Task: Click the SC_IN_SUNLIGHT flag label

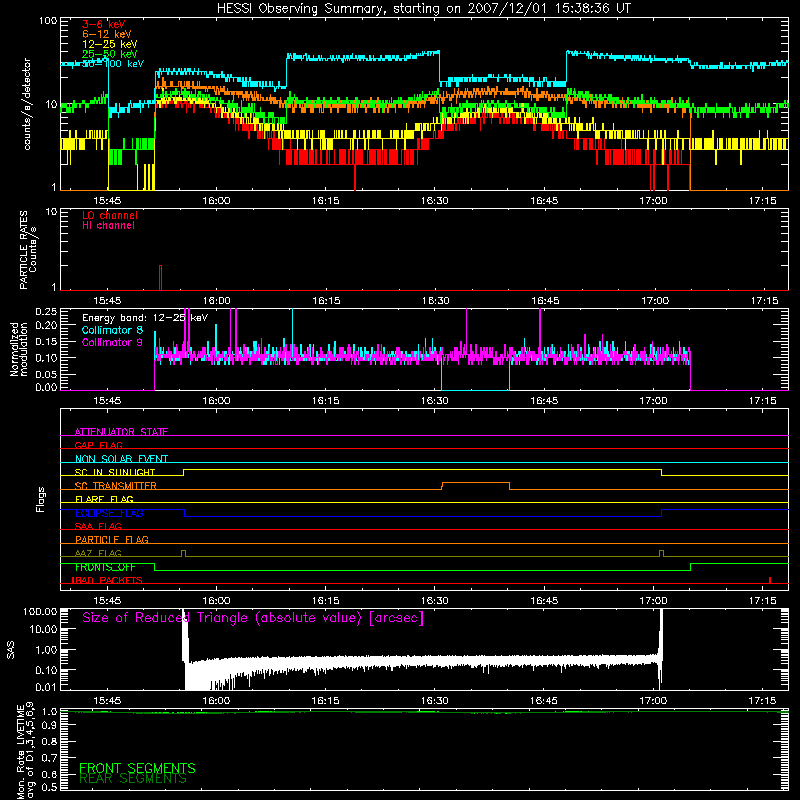Action: click(115, 472)
